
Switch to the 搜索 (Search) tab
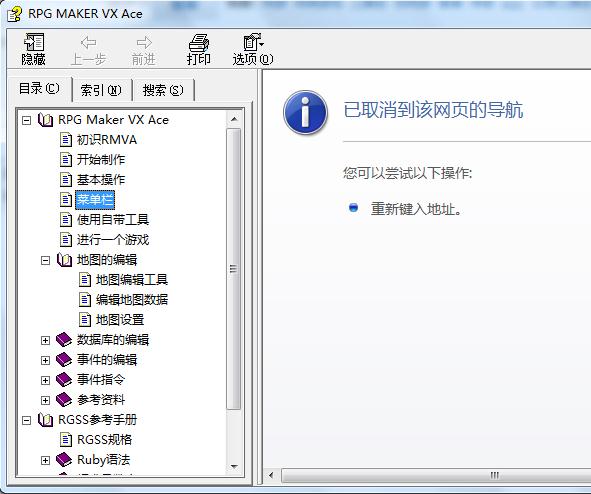(x=163, y=90)
